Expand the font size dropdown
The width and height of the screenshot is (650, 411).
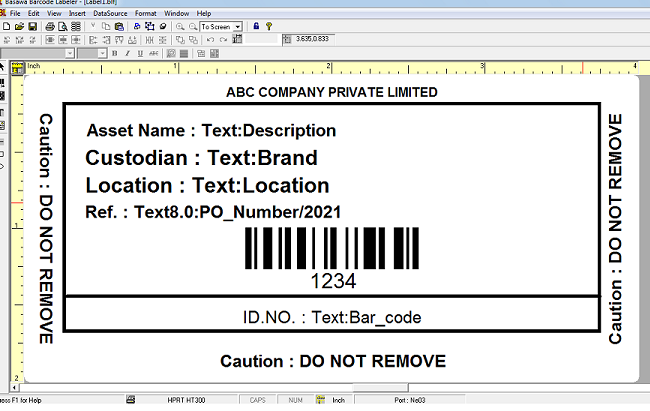click(102, 53)
